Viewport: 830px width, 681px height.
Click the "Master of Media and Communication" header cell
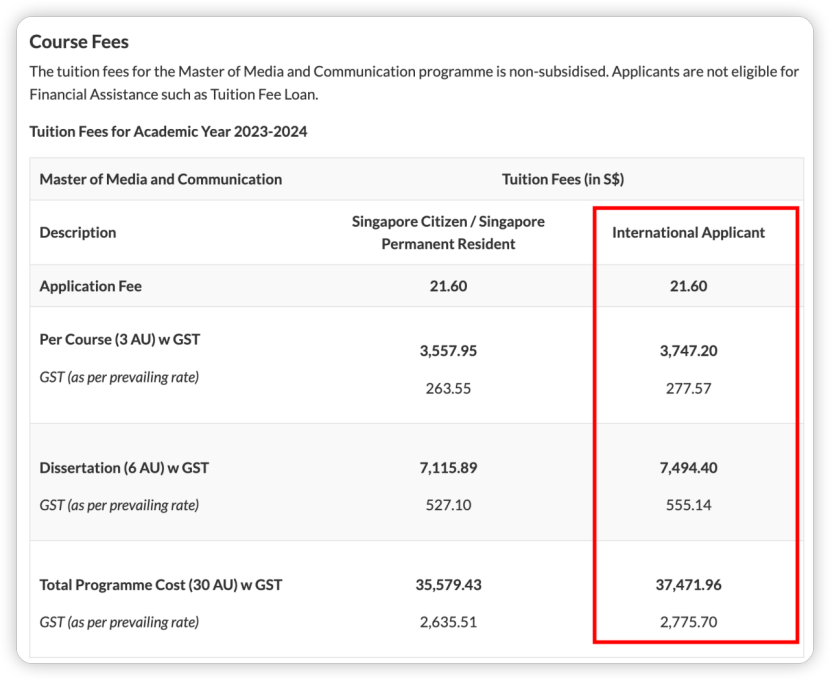[x=160, y=180]
